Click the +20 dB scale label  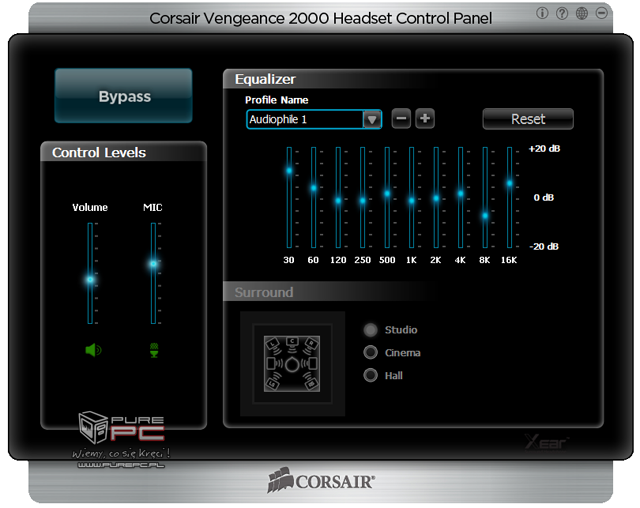click(544, 149)
